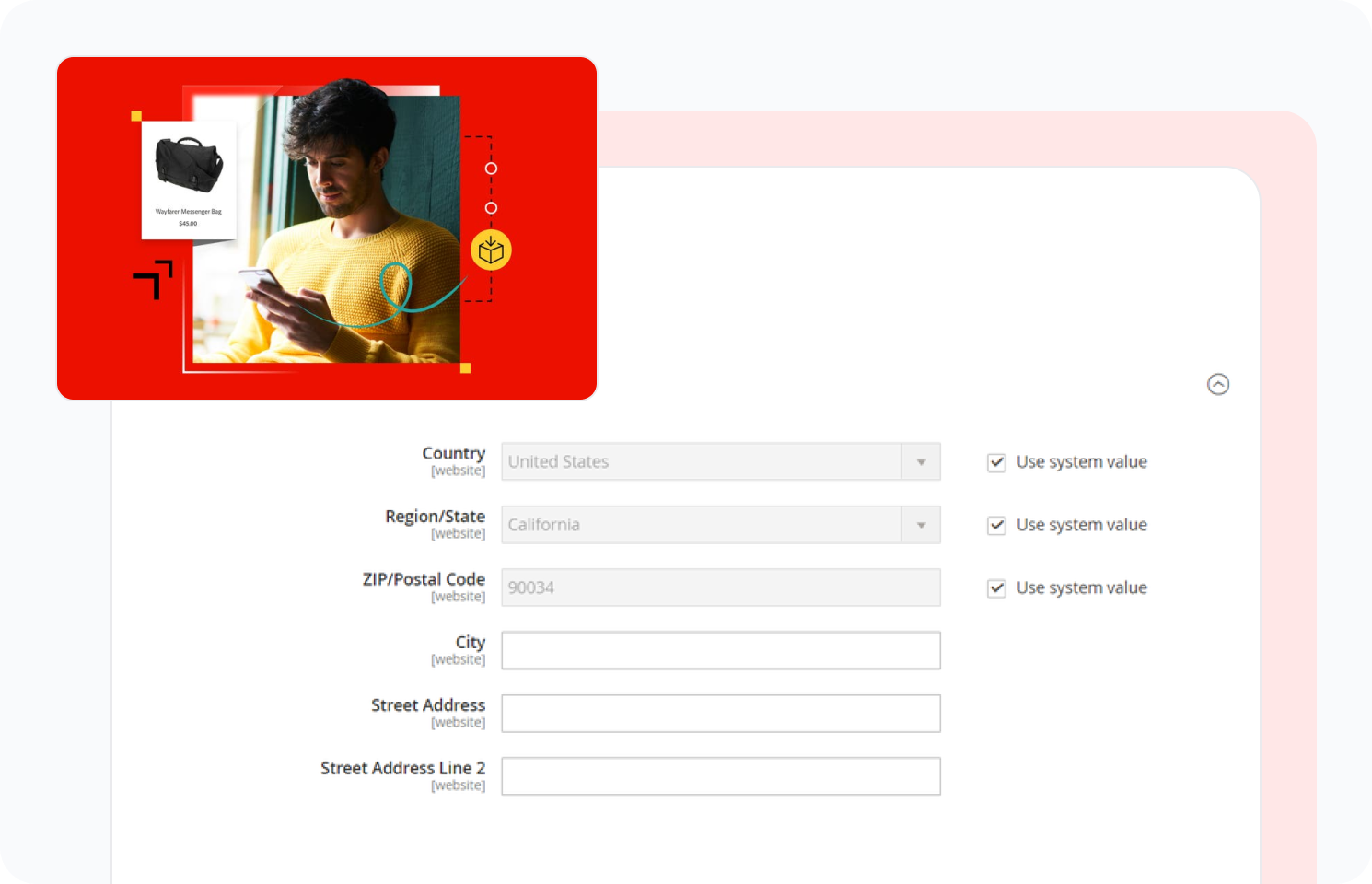Image resolution: width=1372 pixels, height=884 pixels.
Task: Click the Wayfarer Messenger Bag product card
Action: pyautogui.click(x=189, y=180)
